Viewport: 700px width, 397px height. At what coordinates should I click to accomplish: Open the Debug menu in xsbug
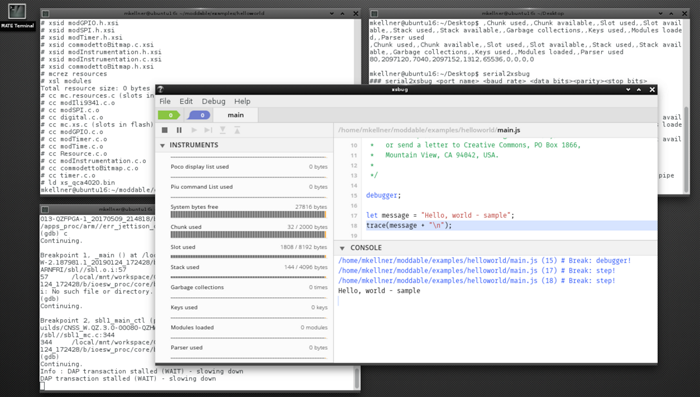pos(213,101)
